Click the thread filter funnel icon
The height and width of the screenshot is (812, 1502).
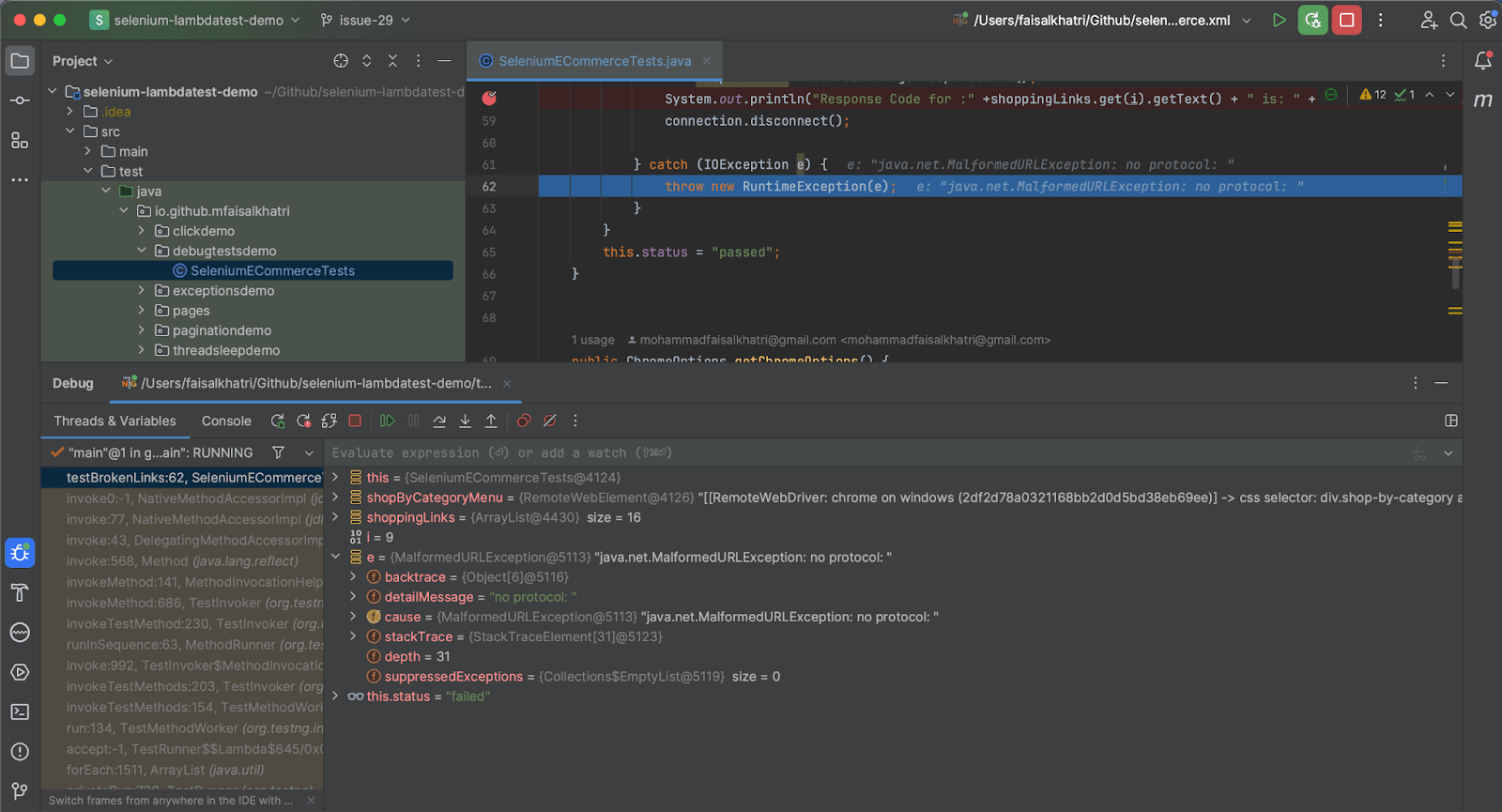[x=278, y=452]
